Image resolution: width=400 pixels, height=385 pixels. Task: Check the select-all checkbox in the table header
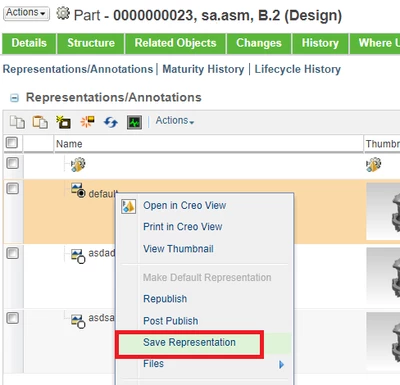[12, 143]
